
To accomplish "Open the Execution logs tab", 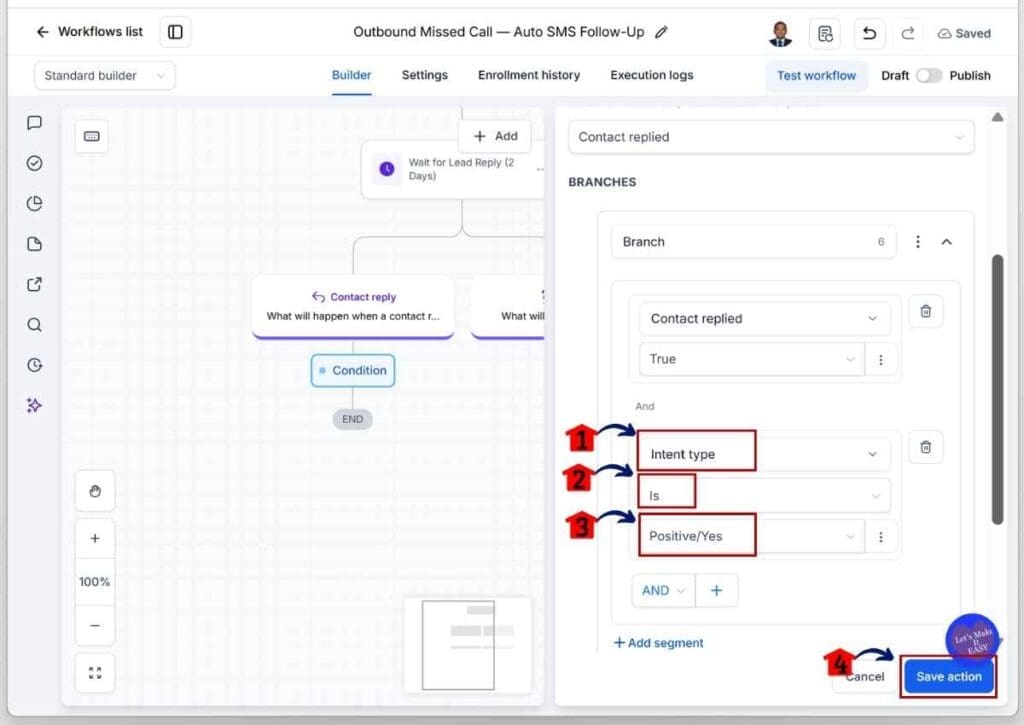I will click(x=652, y=75).
